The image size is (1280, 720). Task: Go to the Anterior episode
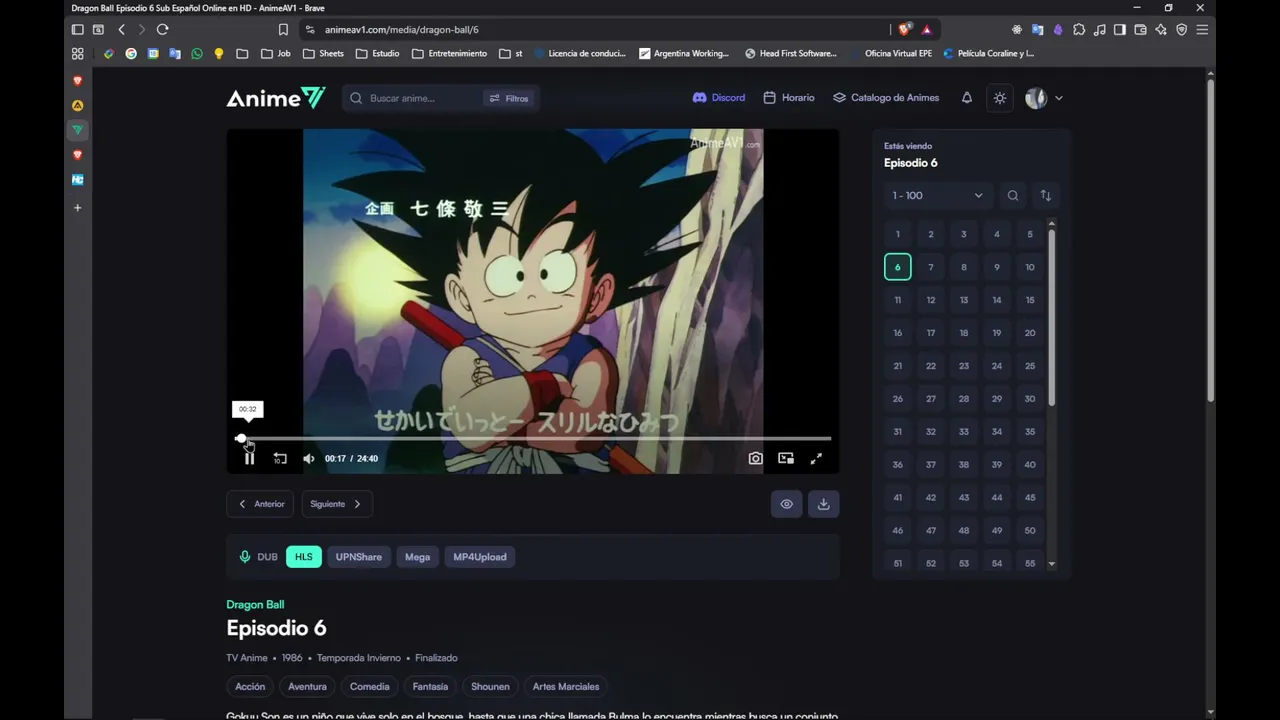pos(261,504)
